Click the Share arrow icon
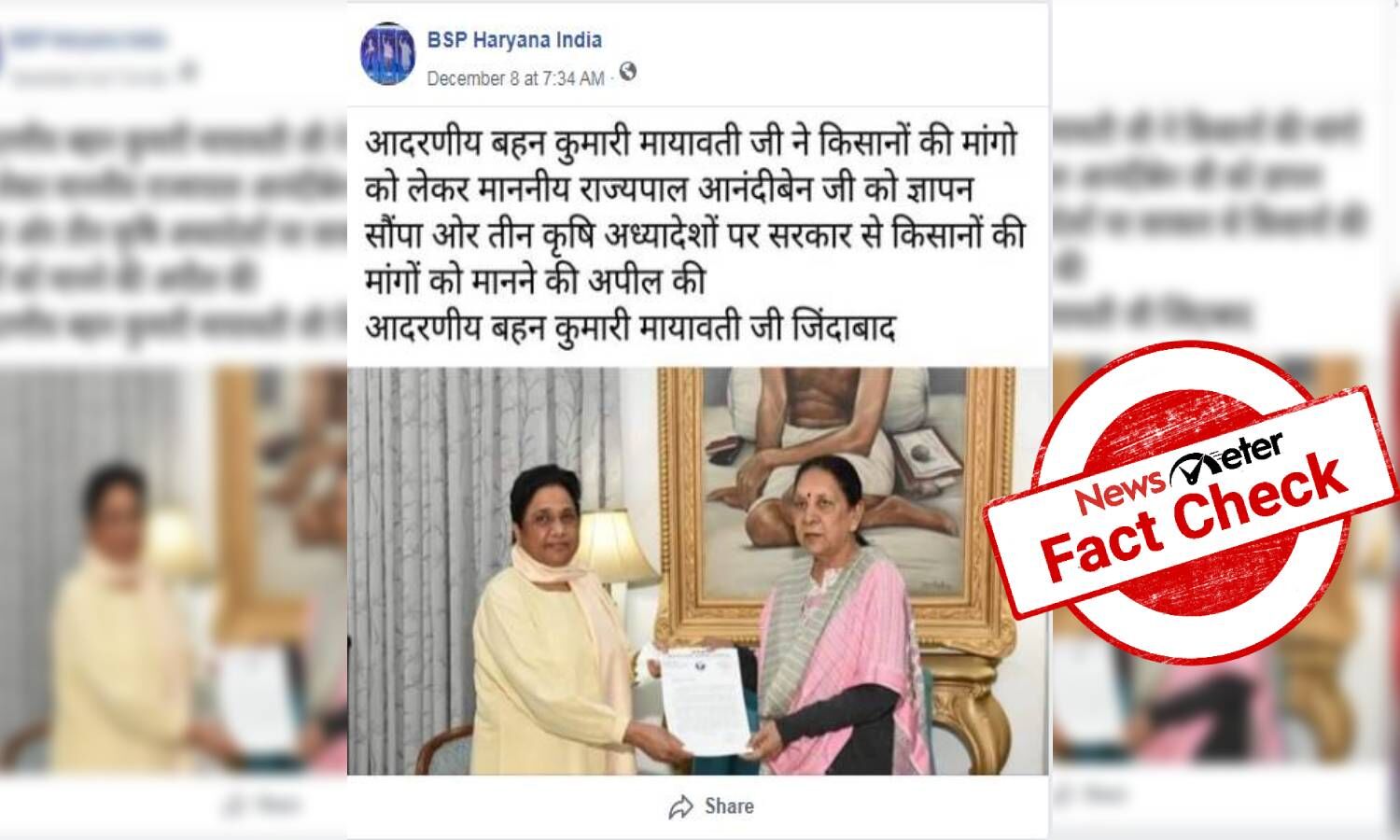The height and width of the screenshot is (840, 1400). 681,807
